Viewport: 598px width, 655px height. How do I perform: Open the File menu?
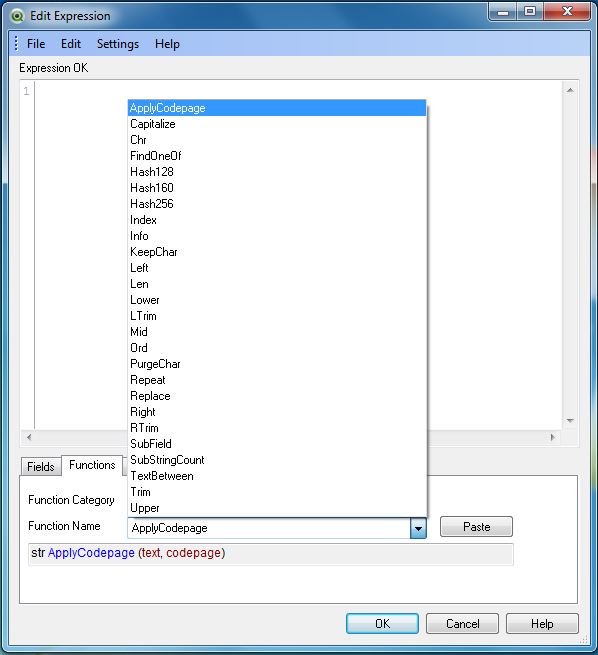[36, 44]
